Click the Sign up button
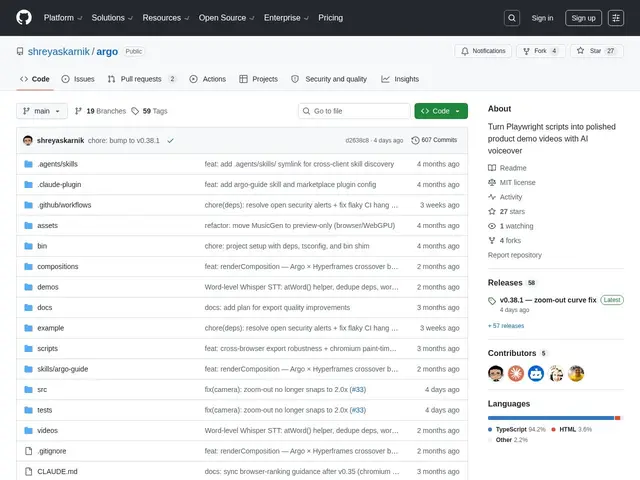The height and width of the screenshot is (480, 640). [583, 18]
